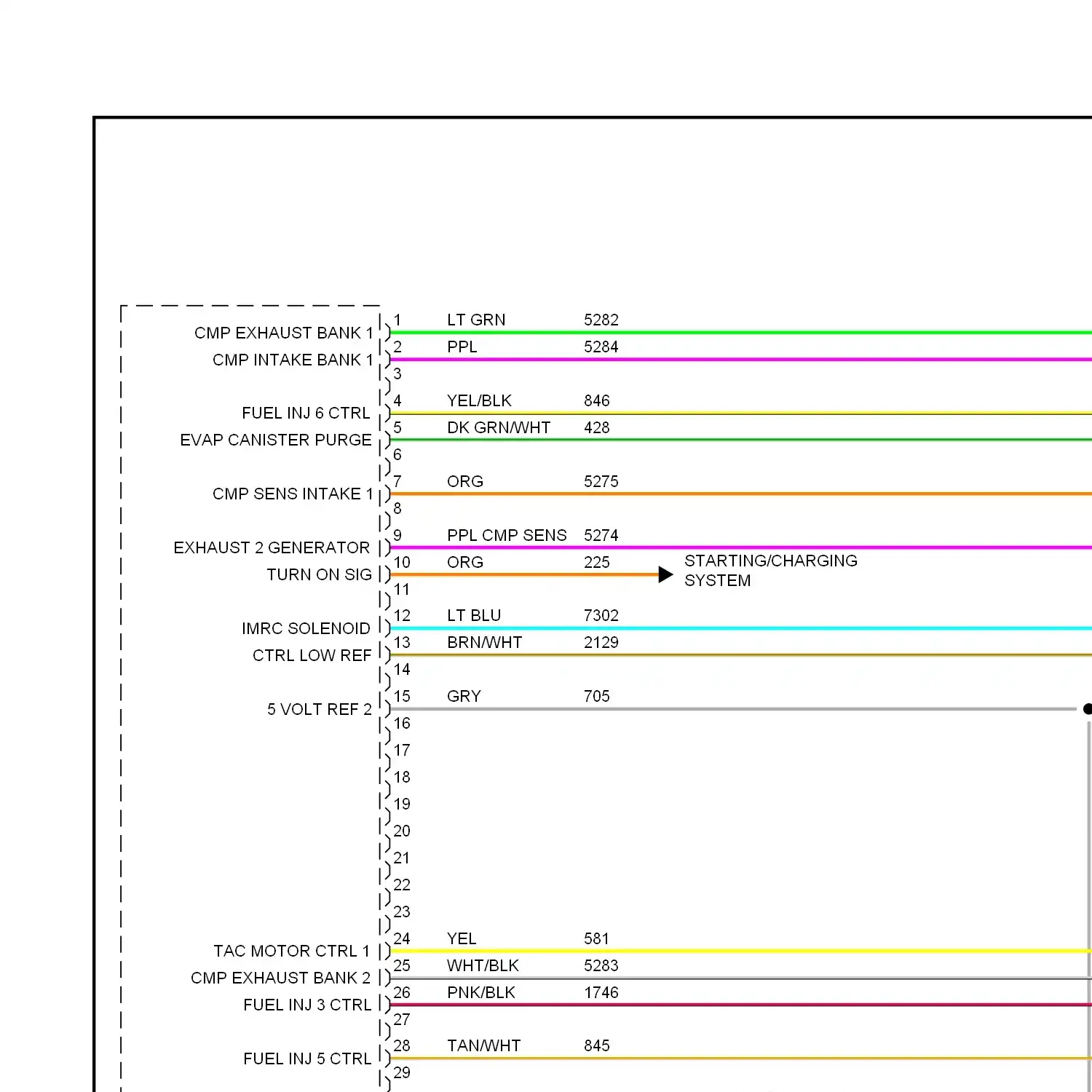This screenshot has height=1092, width=1092.
Task: Click the FUEL INJ 6 CTRL label
Action: 306,413
